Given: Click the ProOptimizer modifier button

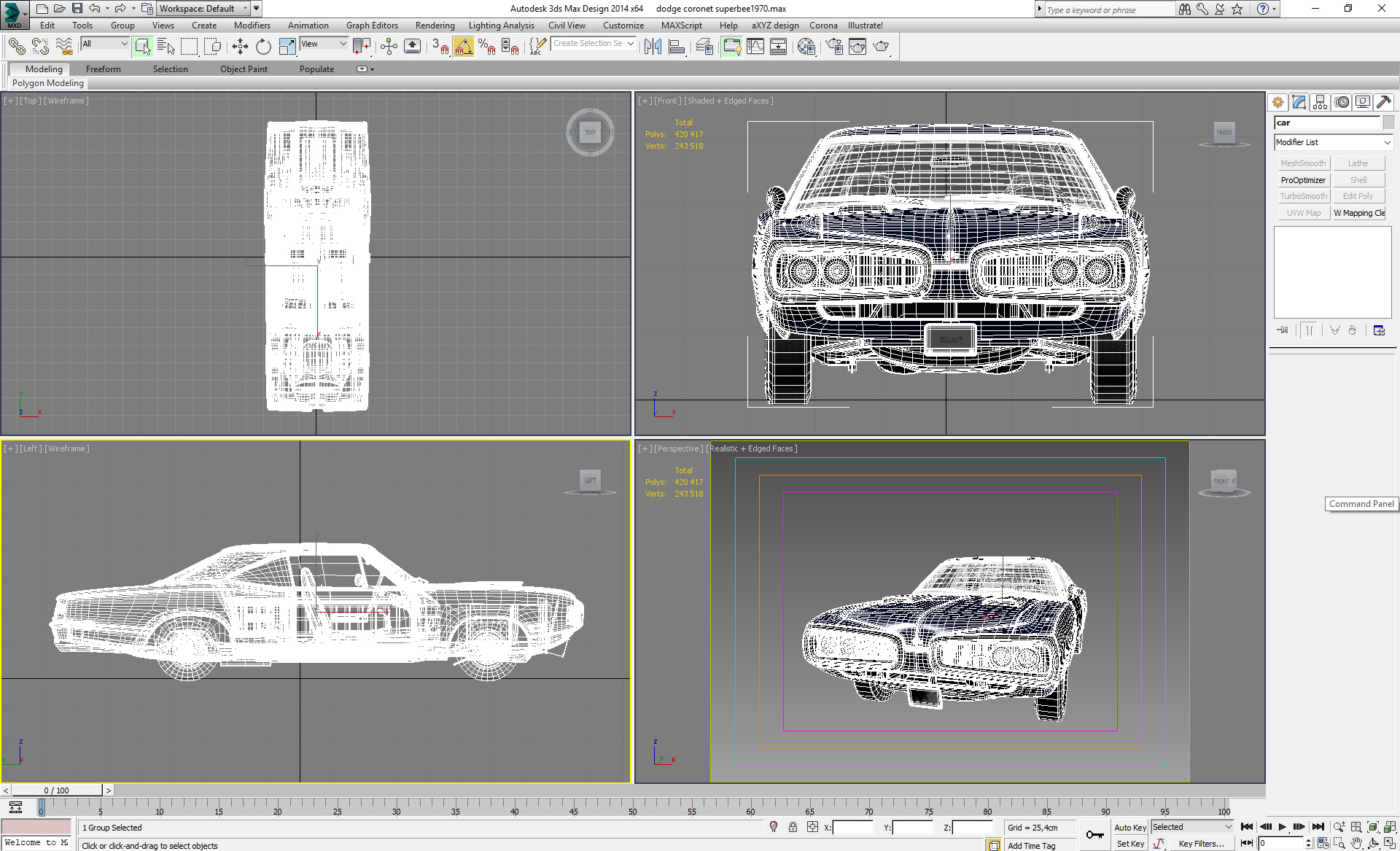Looking at the screenshot, I should coord(1303,180).
